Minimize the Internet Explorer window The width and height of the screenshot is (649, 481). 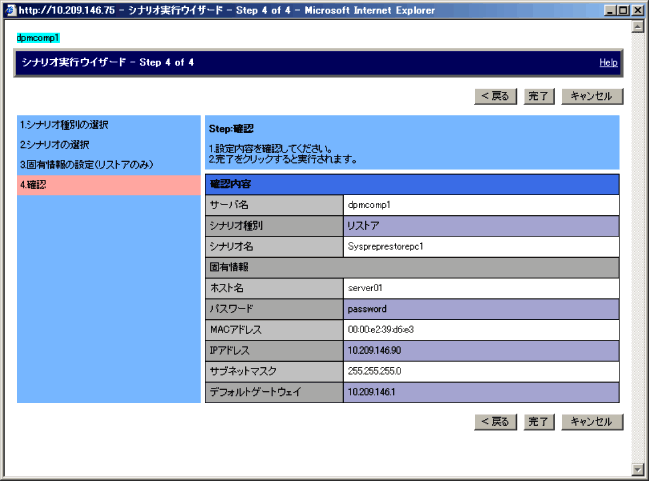click(x=609, y=10)
